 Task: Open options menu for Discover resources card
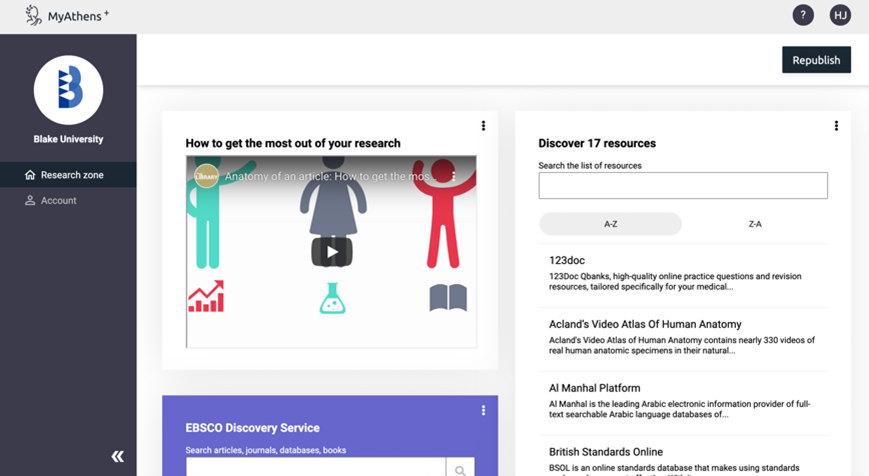pos(836,126)
